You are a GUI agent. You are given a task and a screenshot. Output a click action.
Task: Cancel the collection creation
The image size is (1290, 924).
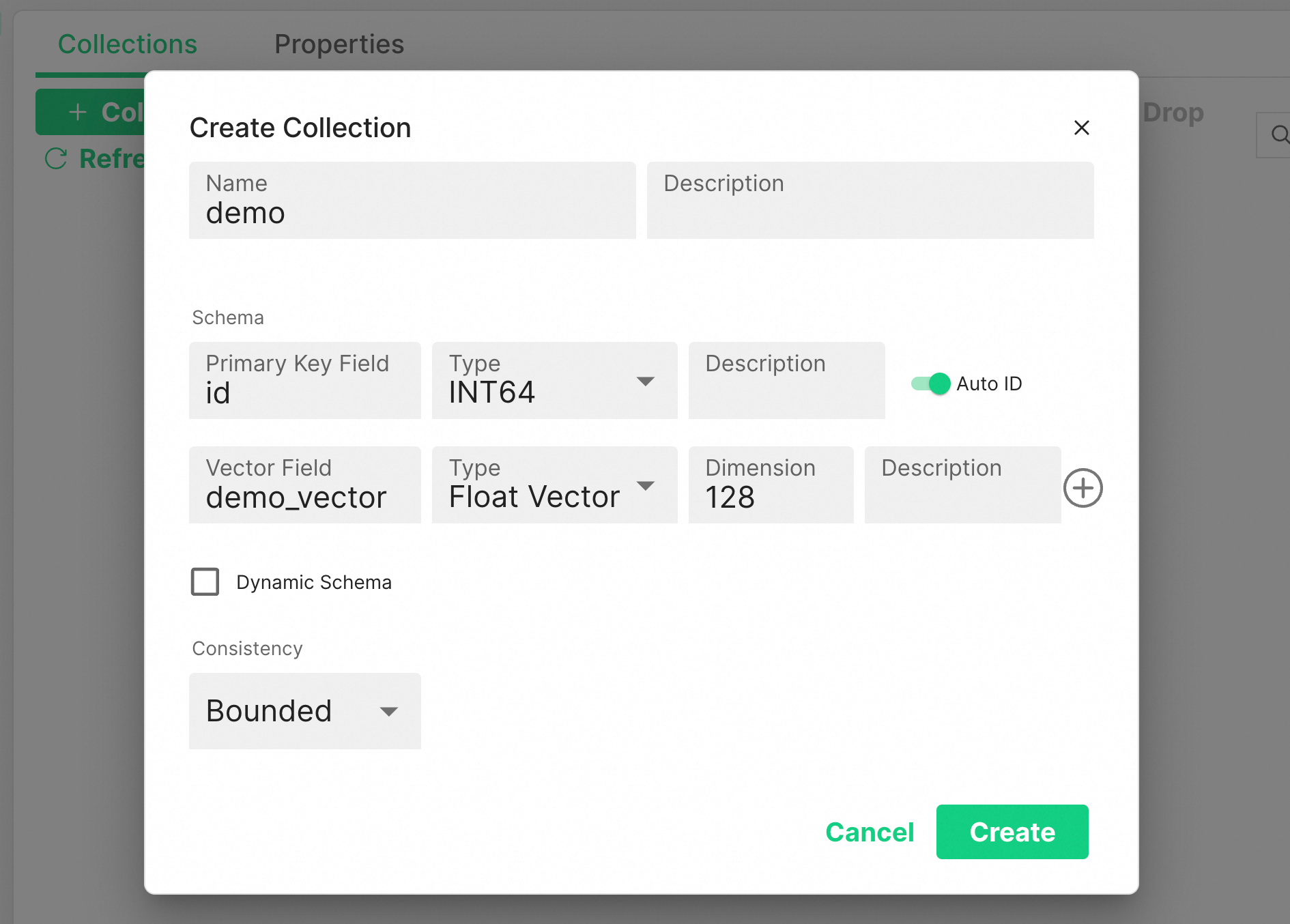point(870,832)
